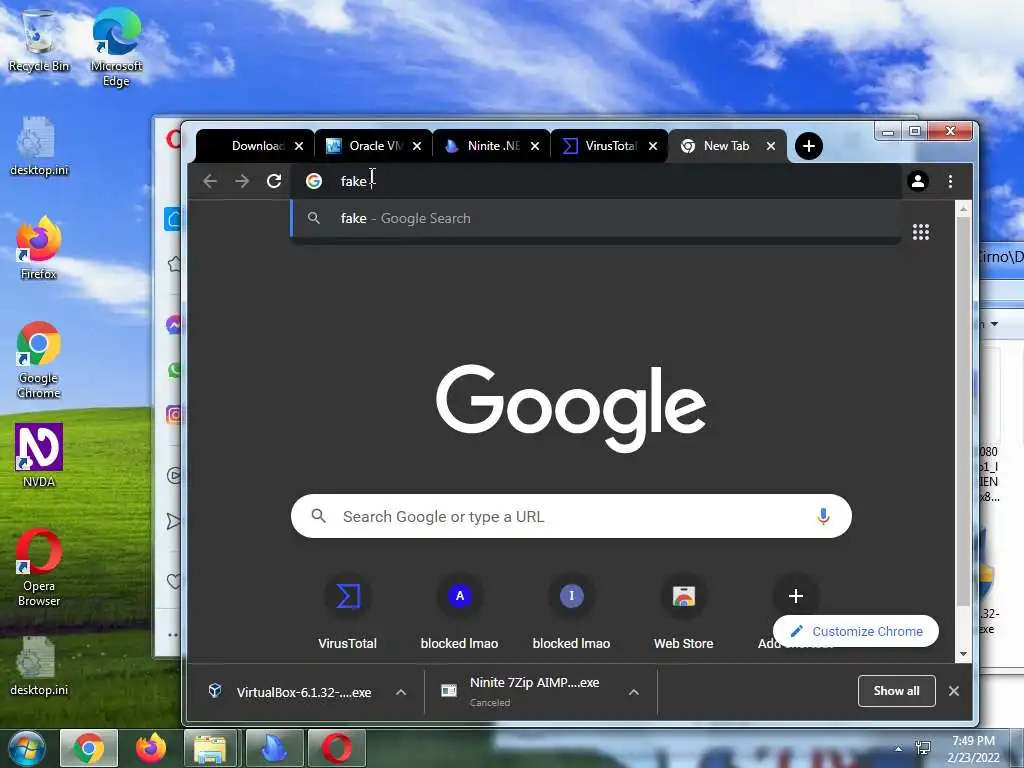Close the downloads bar
Screen dimensions: 1024x768
coord(953,691)
